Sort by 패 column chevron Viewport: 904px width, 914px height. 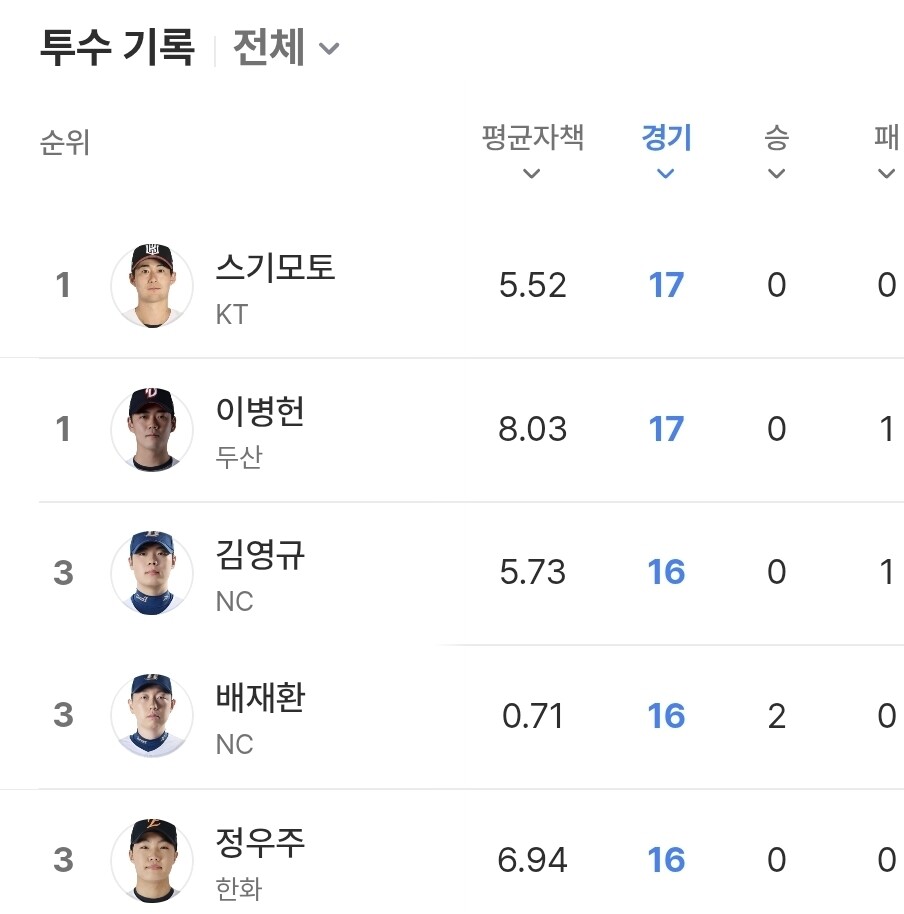click(x=887, y=174)
